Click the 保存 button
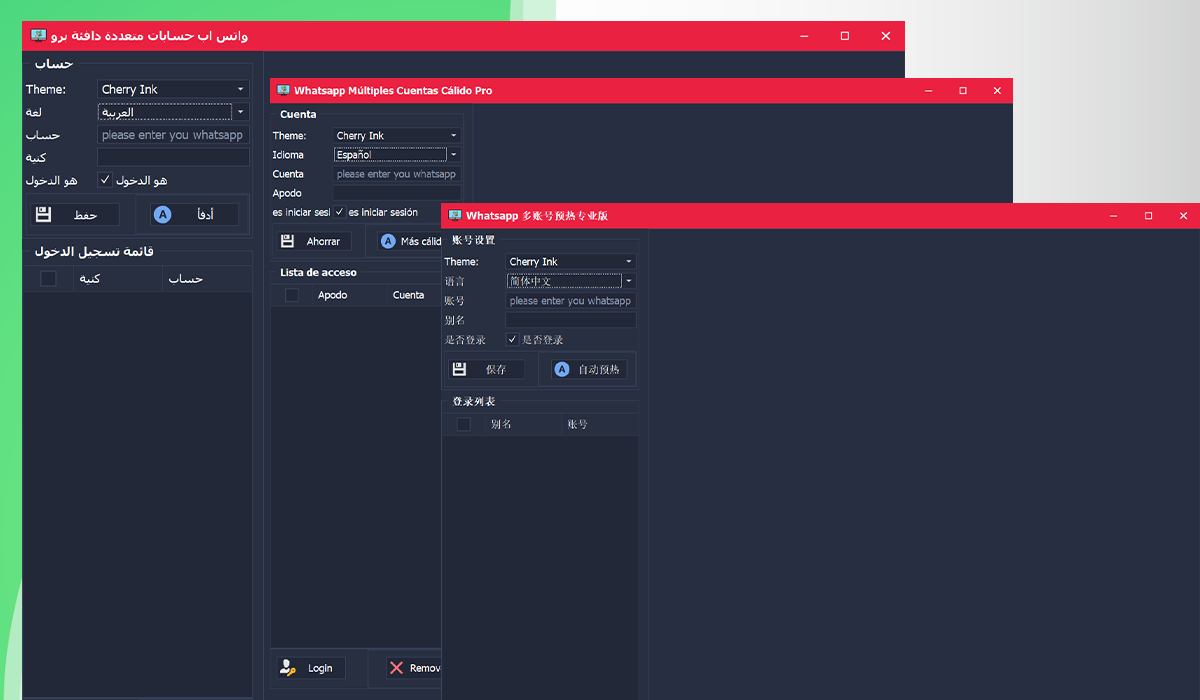 point(486,369)
